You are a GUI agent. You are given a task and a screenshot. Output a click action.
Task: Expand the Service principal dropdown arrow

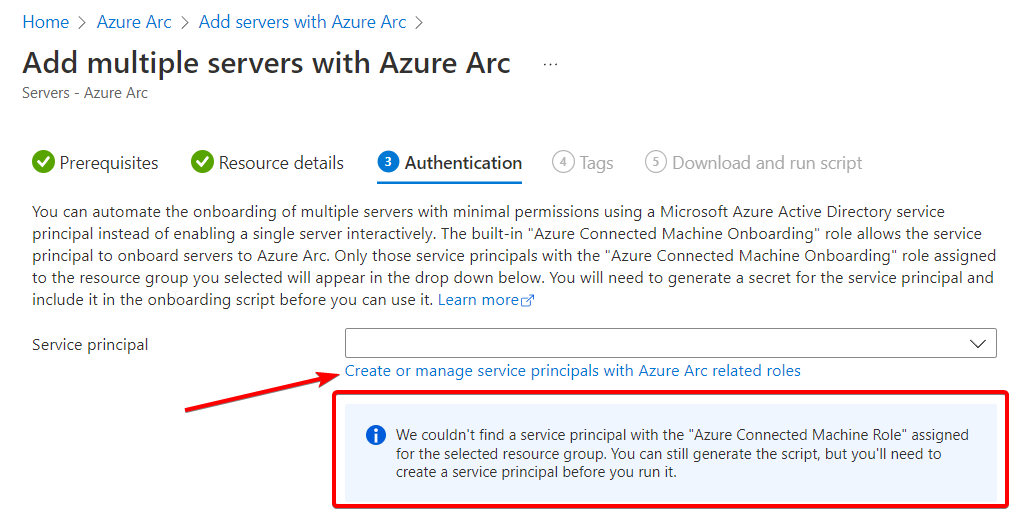click(978, 344)
